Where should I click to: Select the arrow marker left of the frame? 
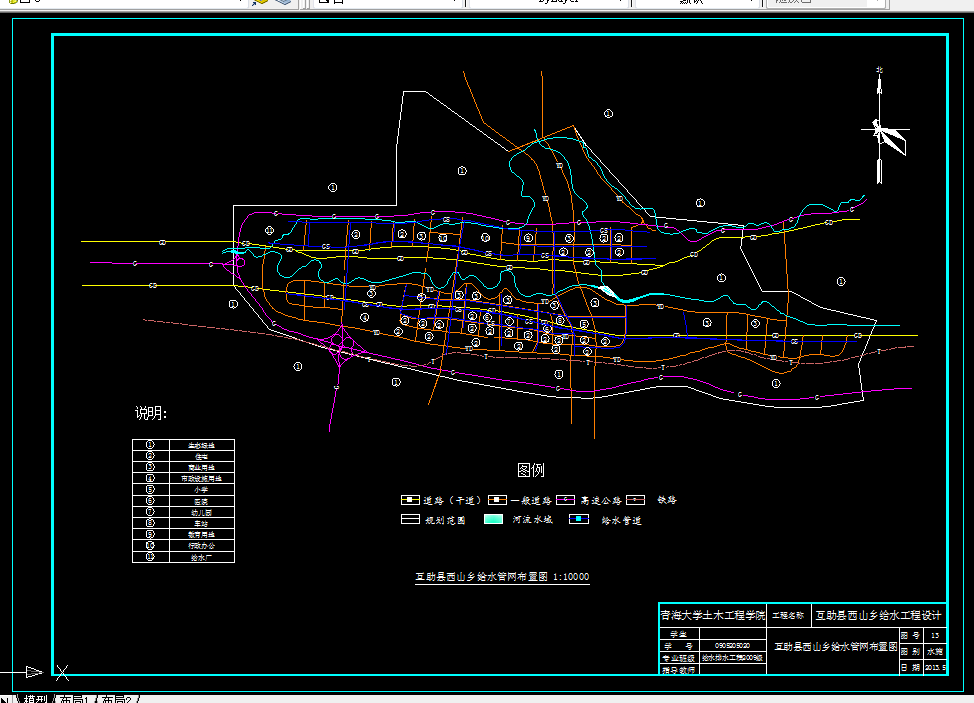click(34, 672)
